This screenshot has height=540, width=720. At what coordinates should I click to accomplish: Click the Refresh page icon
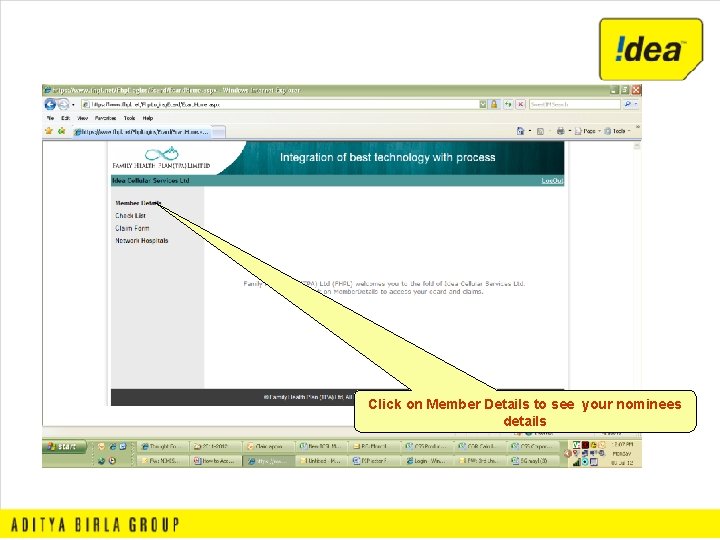point(508,105)
